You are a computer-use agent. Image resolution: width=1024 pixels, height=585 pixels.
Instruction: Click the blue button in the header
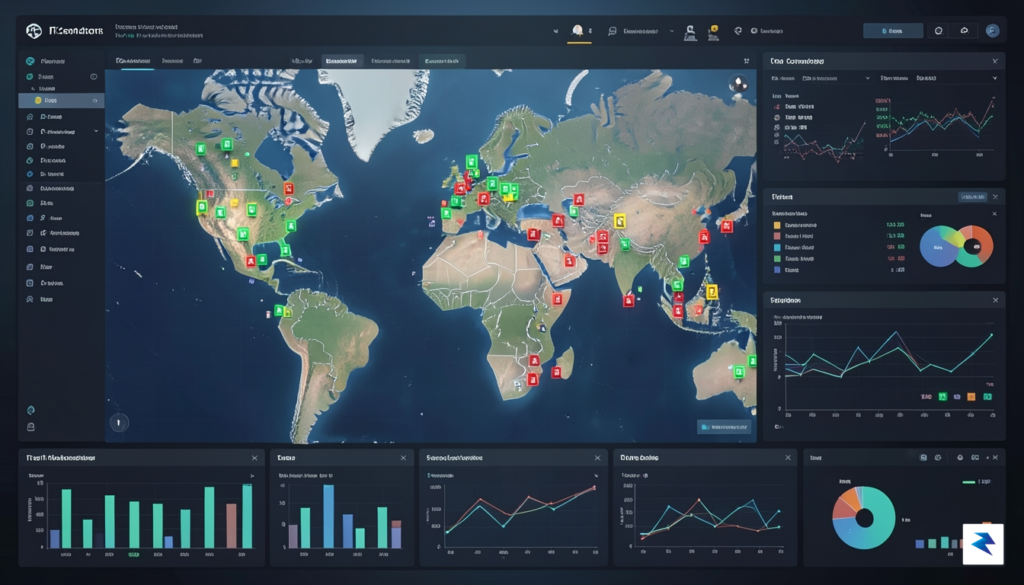click(893, 31)
